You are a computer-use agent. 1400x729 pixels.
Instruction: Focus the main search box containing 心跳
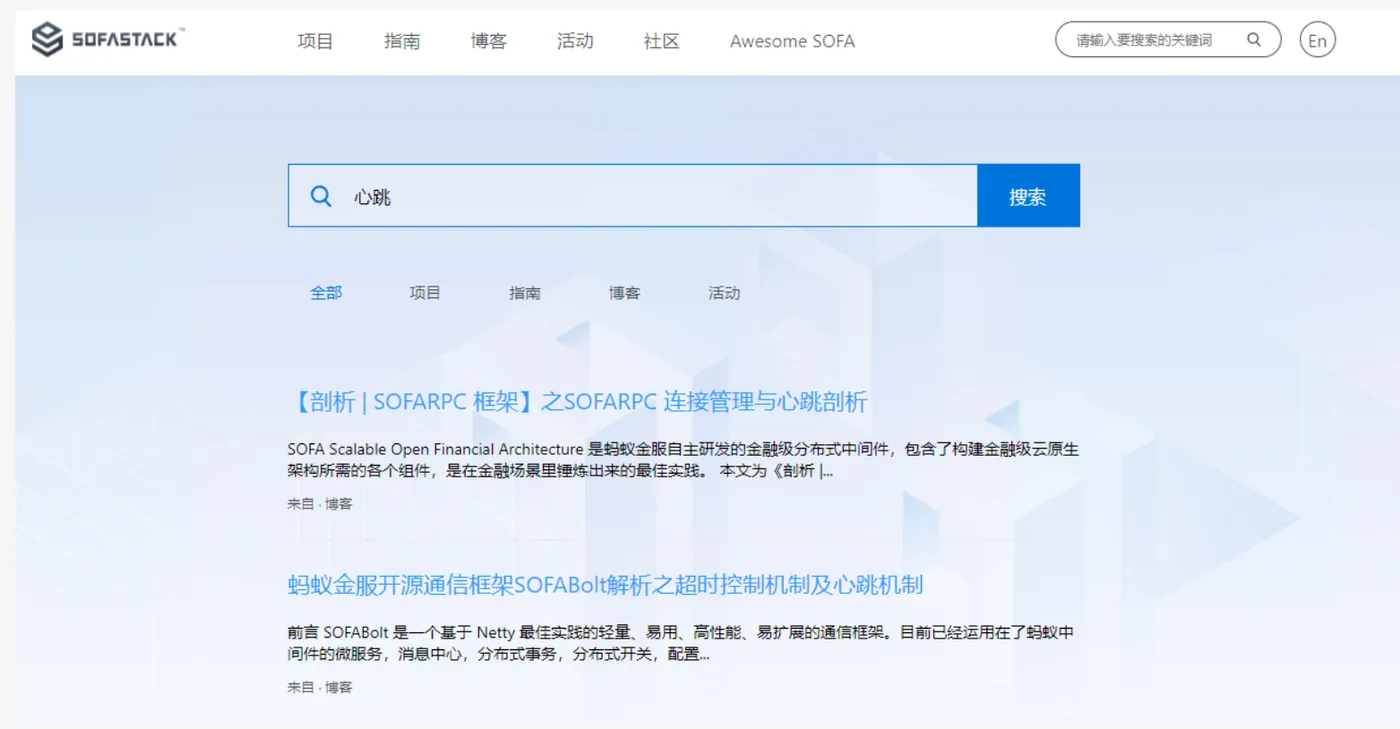click(x=633, y=196)
